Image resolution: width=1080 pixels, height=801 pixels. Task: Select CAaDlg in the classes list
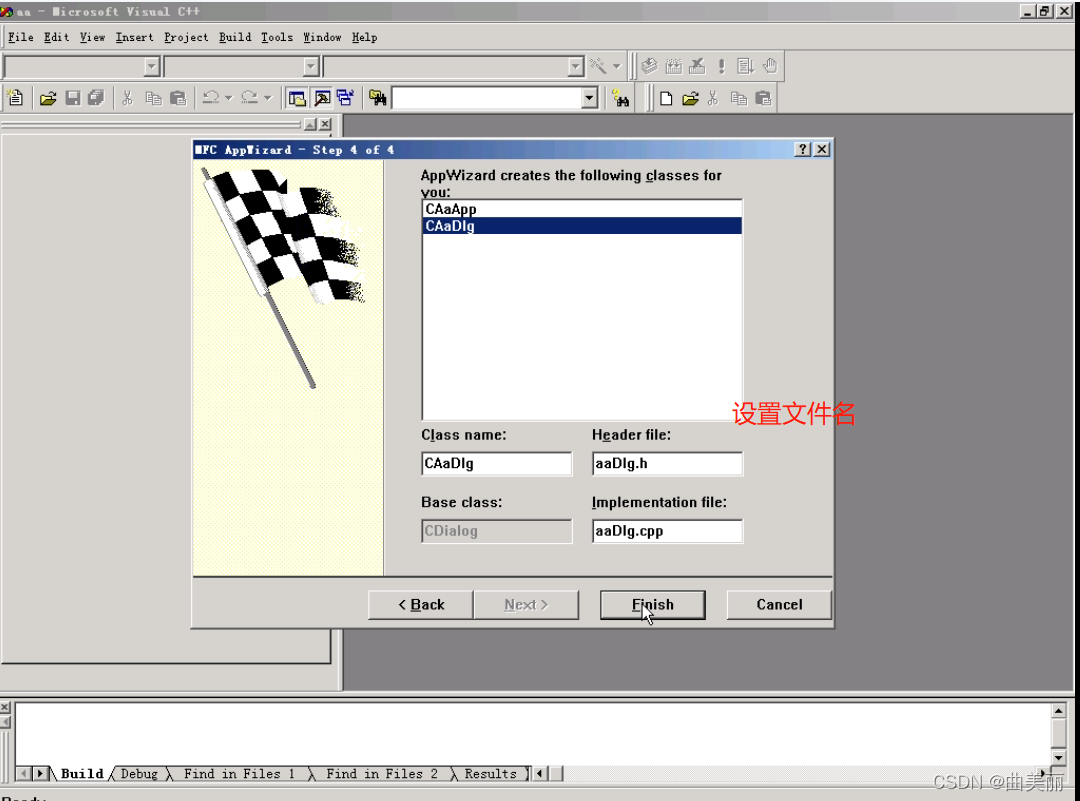tap(582, 226)
